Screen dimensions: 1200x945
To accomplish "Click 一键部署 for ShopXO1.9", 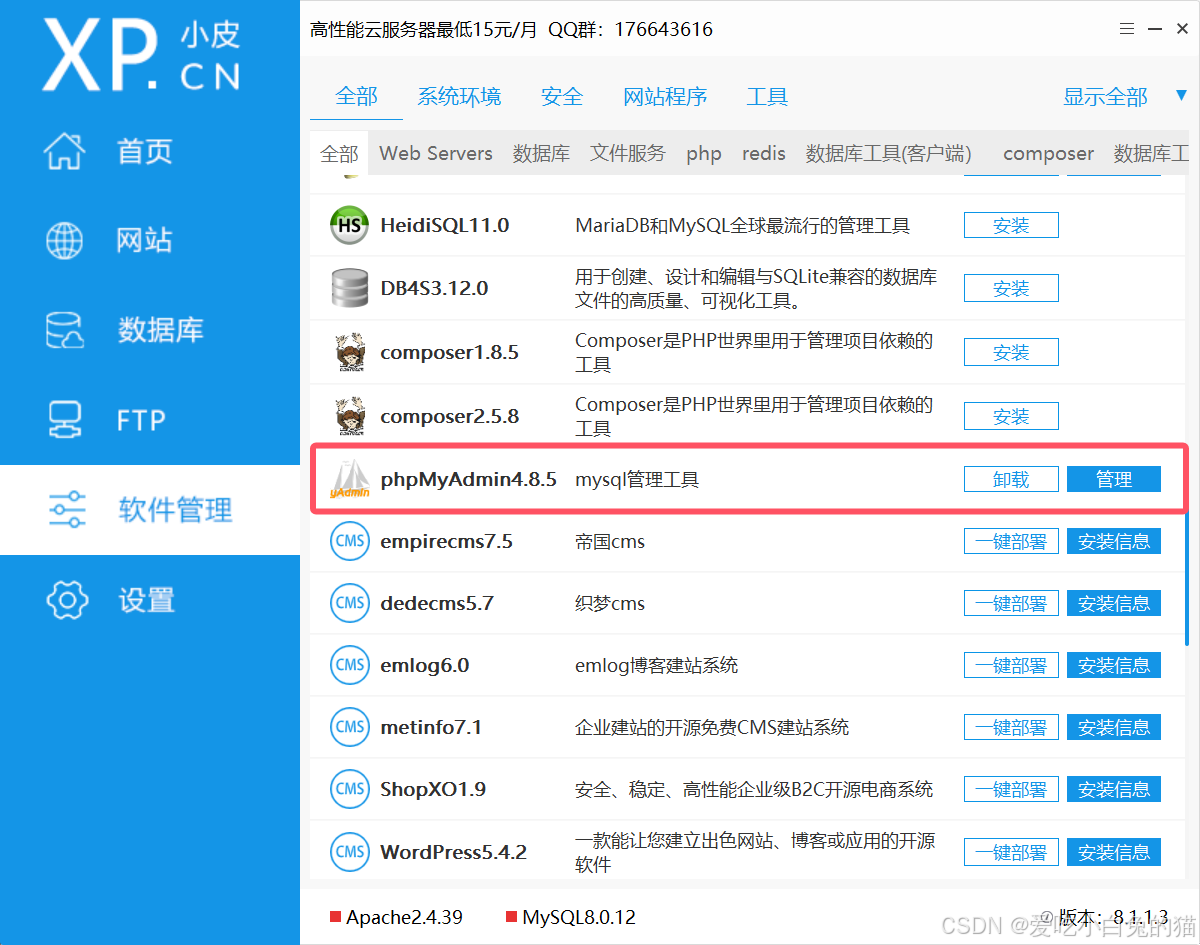I will click(1011, 790).
